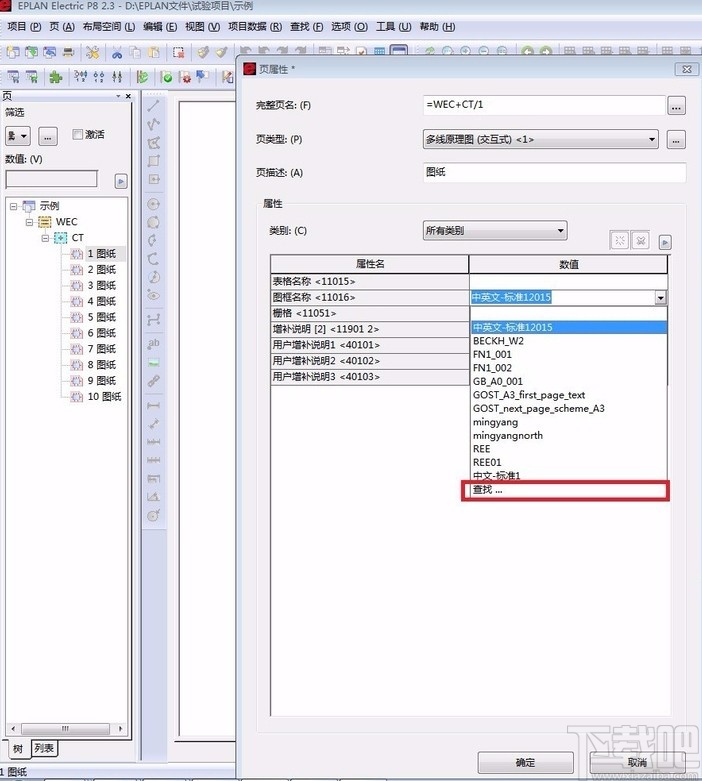Image resolution: width=702 pixels, height=781 pixels.
Task: Click the printer icon in the toolbar
Action: (68, 52)
